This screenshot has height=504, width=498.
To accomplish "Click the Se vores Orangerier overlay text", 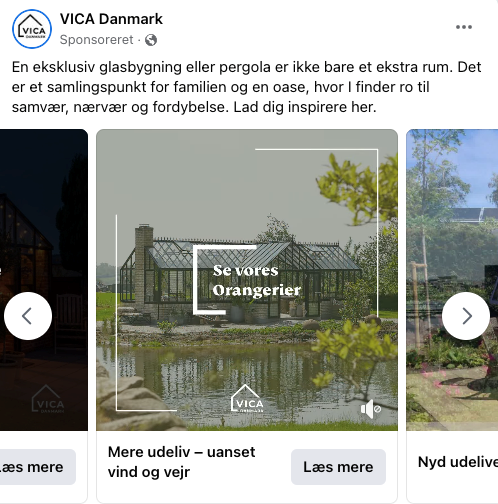I will [x=257, y=280].
